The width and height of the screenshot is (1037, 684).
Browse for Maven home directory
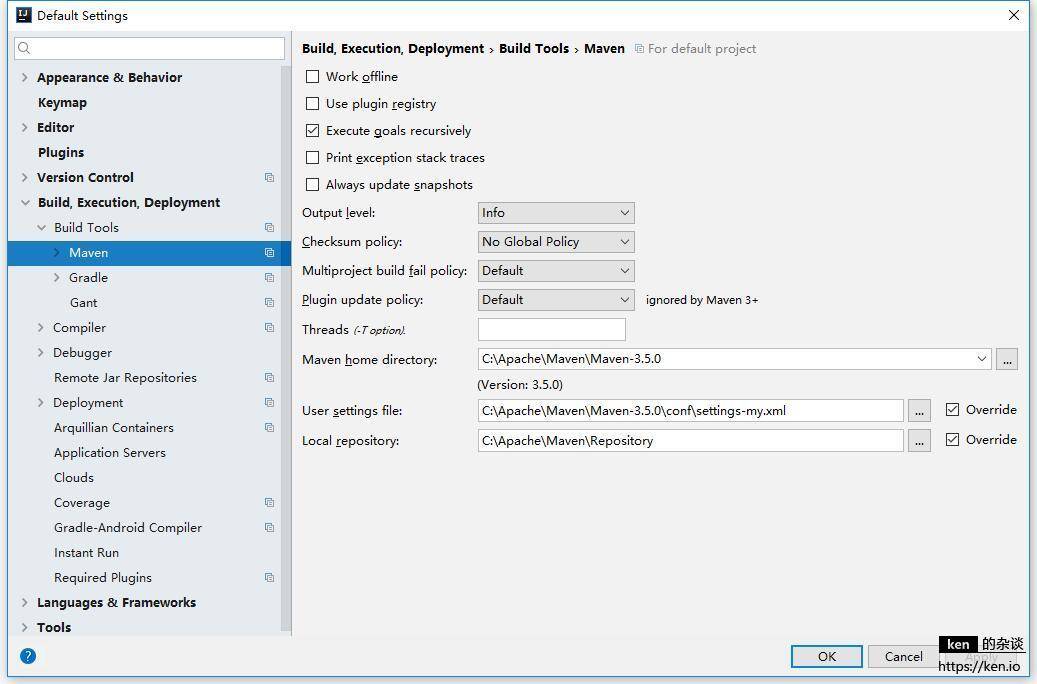click(1007, 359)
